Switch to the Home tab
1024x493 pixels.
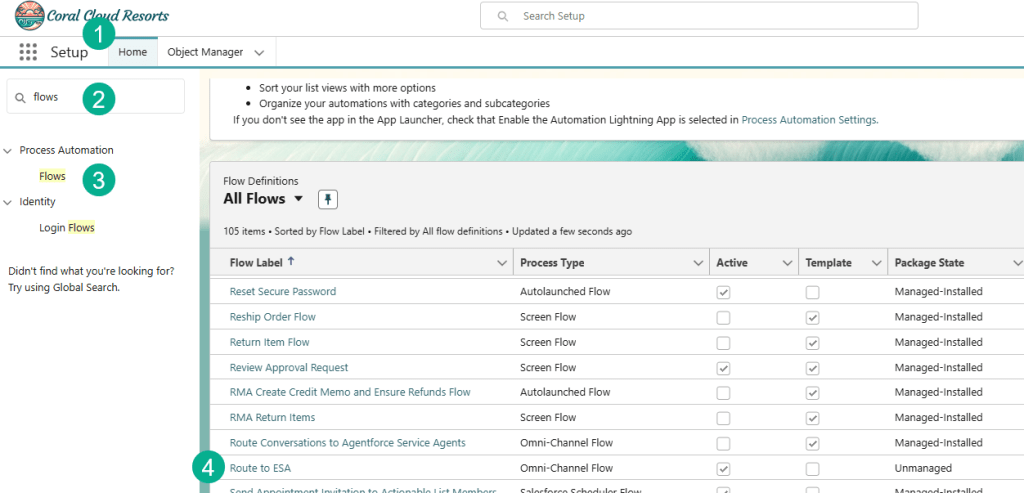(132, 52)
